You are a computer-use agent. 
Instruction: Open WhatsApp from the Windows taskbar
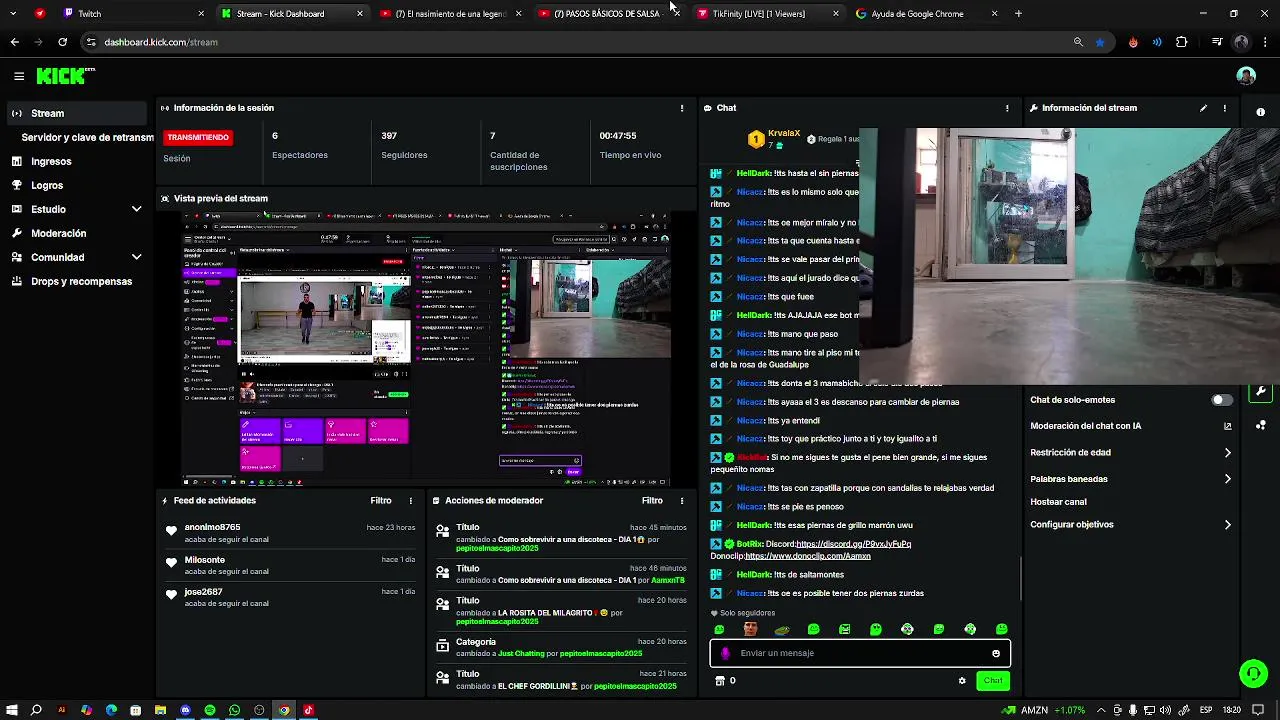click(x=235, y=710)
